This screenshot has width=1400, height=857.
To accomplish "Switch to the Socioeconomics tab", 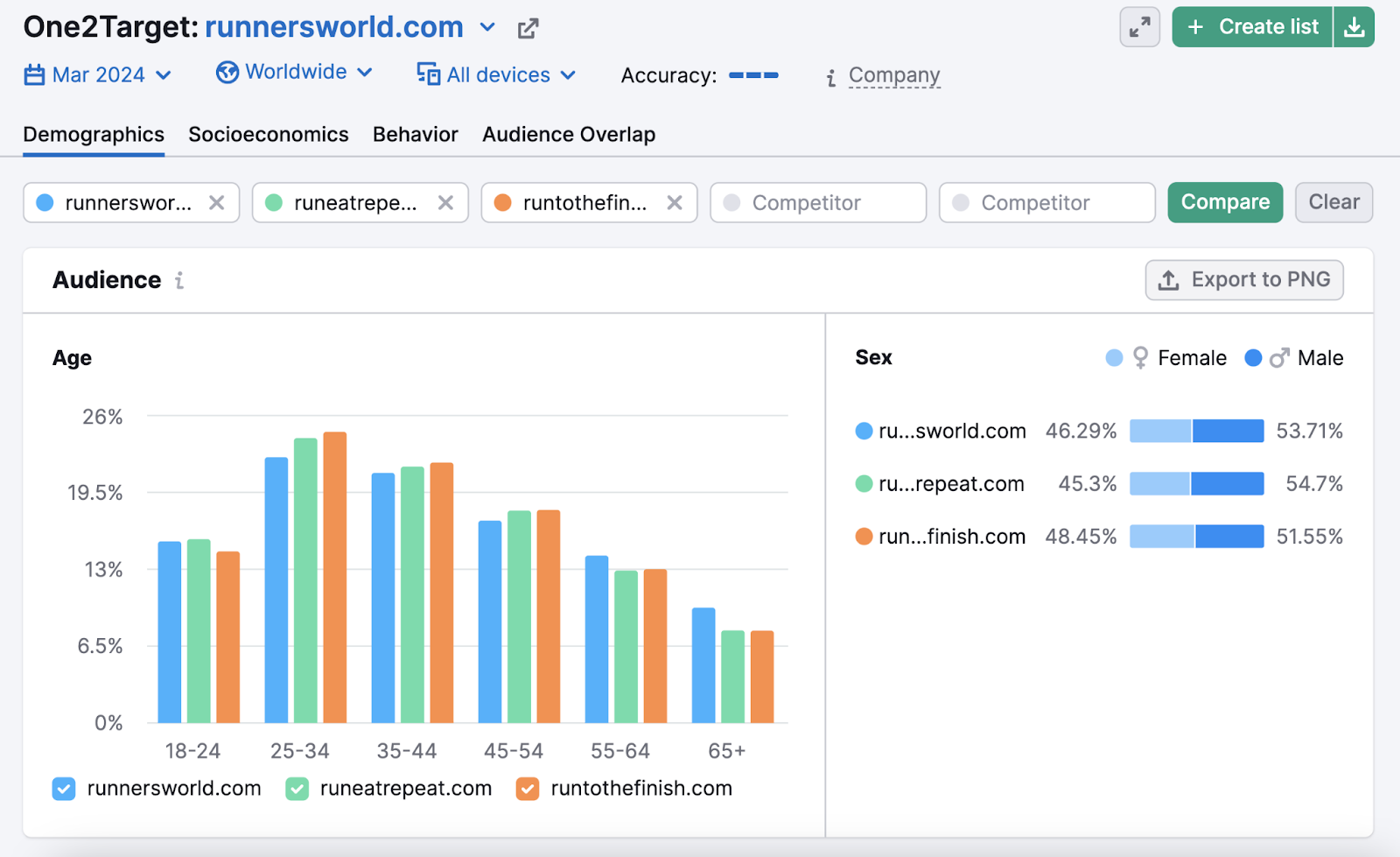I will coord(269,135).
